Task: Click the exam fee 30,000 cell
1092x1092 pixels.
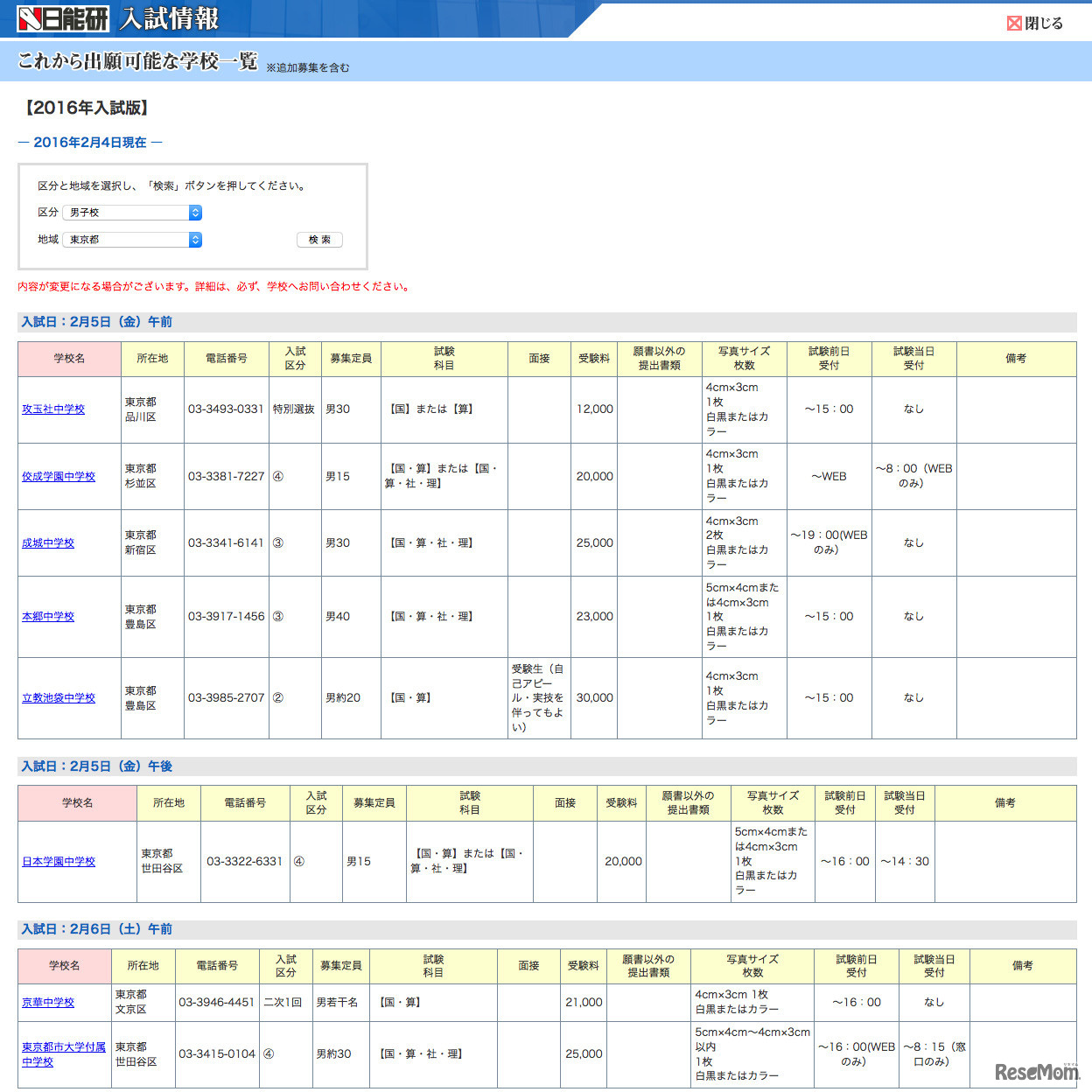Action: pyautogui.click(x=594, y=698)
